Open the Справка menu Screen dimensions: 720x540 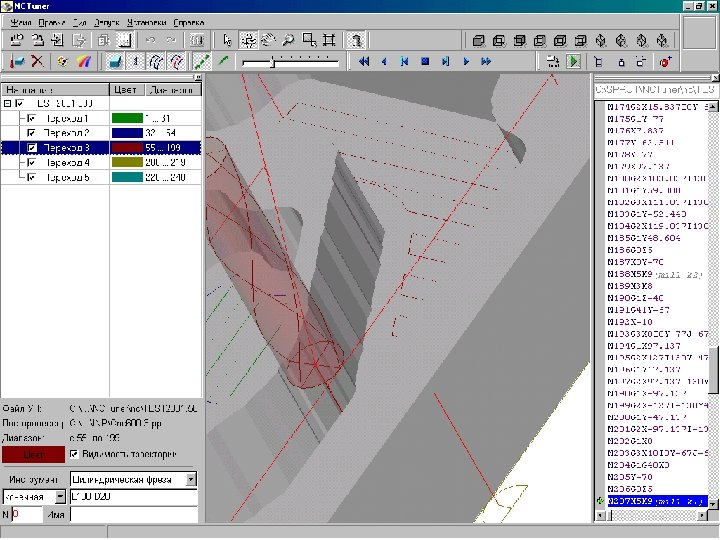pyautogui.click(x=189, y=21)
